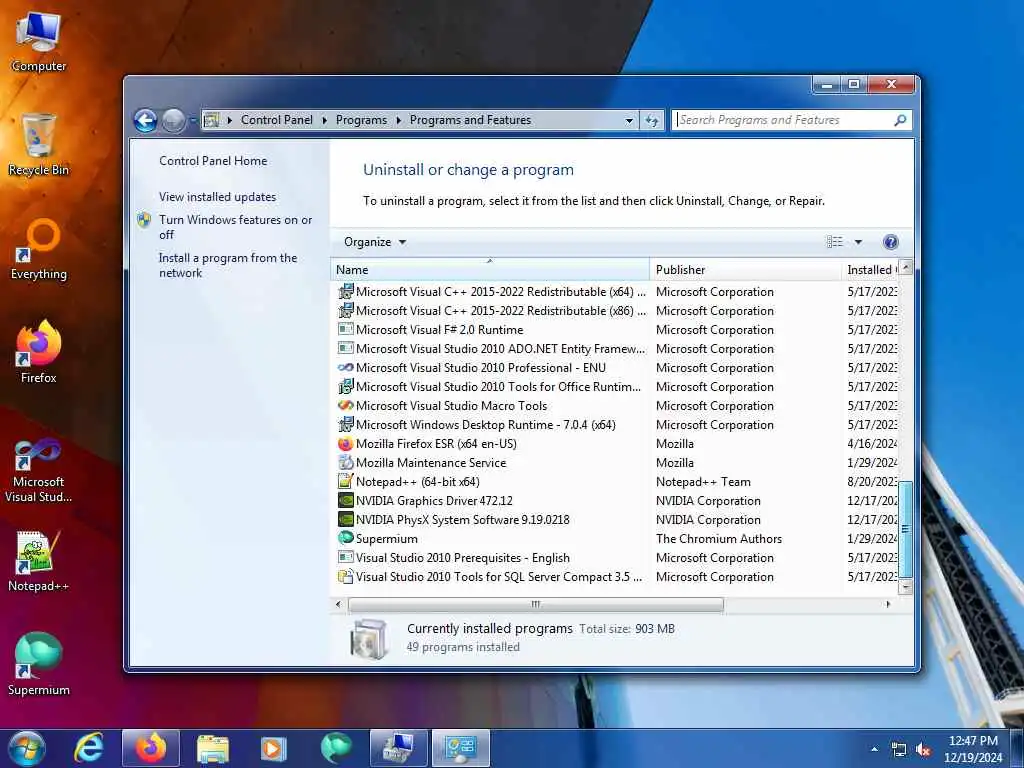The width and height of the screenshot is (1024, 768).
Task: Click the network tray icon
Action: 899,750
